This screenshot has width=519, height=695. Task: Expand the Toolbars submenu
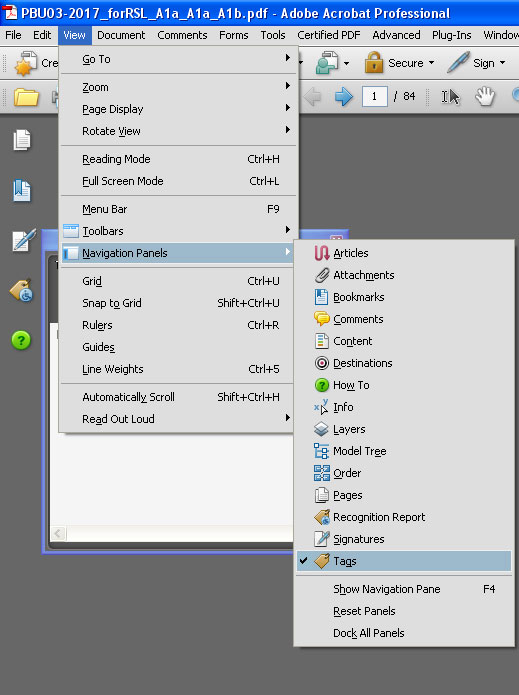[178, 231]
